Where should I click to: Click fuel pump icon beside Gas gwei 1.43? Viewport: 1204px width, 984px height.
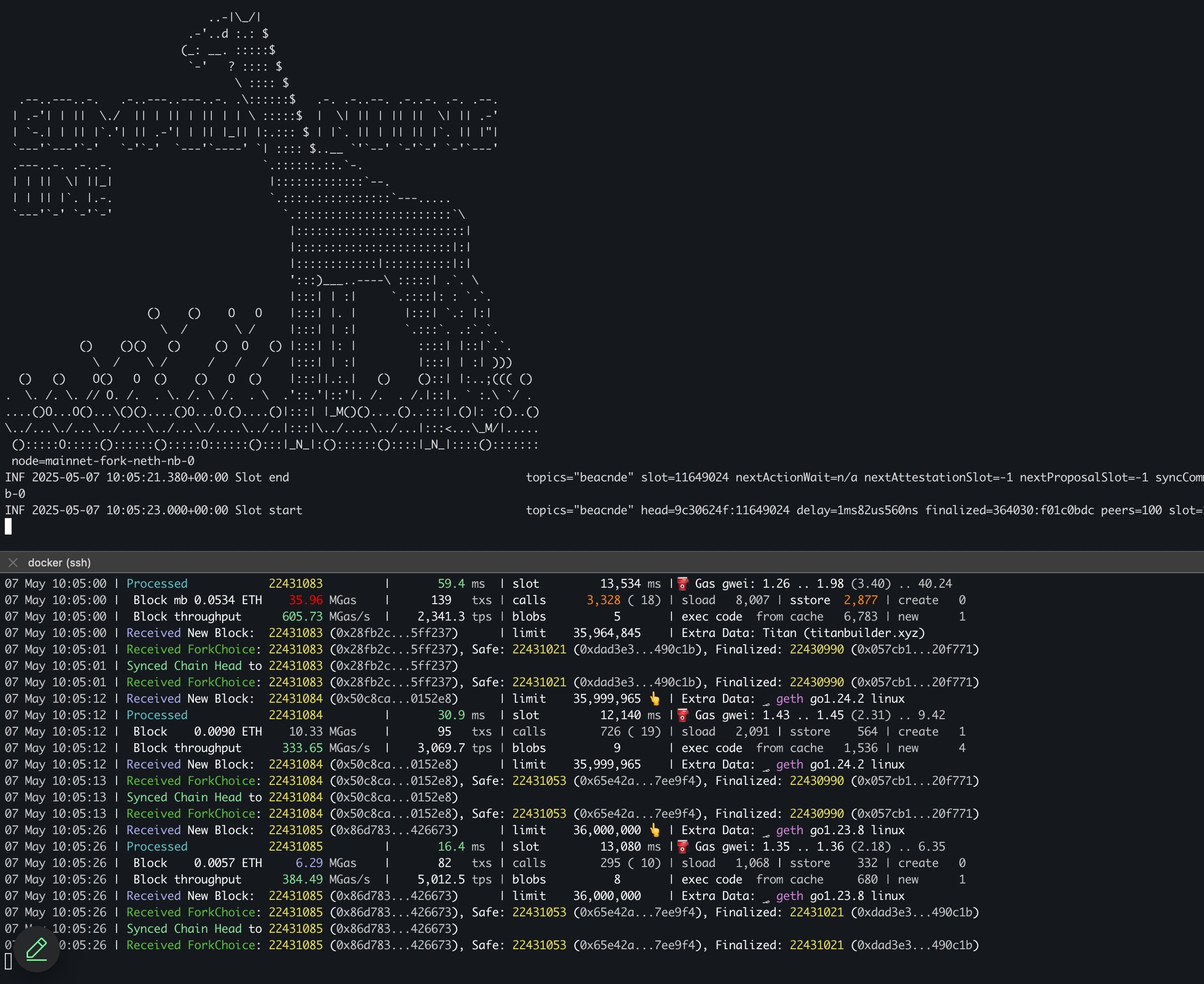pos(682,715)
